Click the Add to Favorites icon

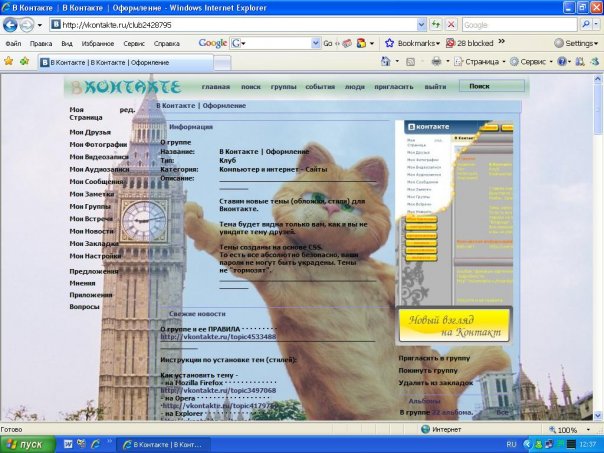[x=24, y=61]
